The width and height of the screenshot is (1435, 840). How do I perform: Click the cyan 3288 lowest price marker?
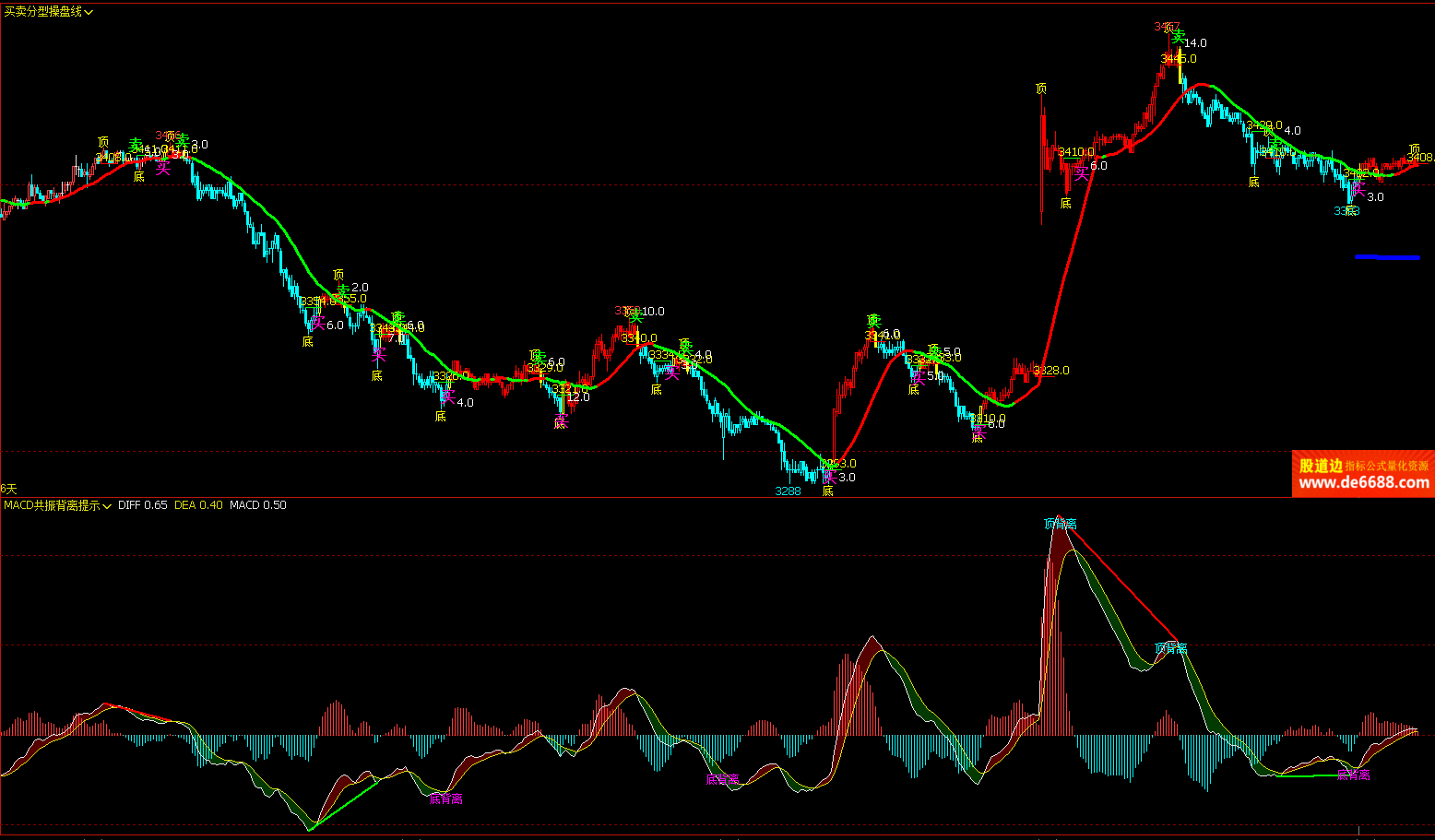tap(788, 491)
